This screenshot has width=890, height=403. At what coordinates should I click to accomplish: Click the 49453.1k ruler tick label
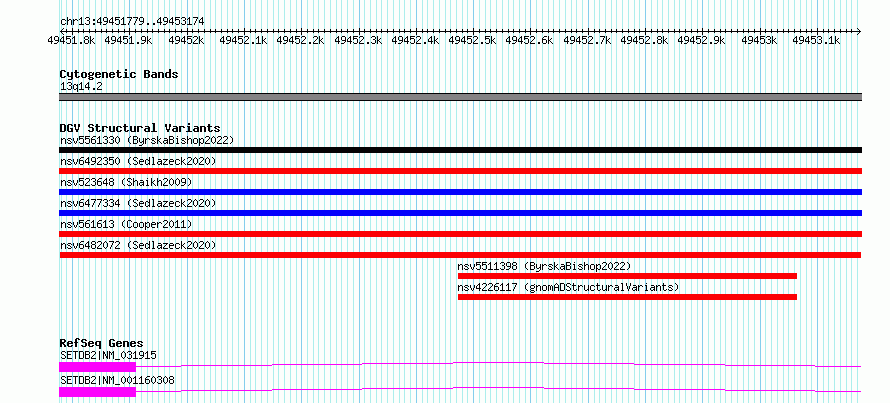tap(816, 40)
